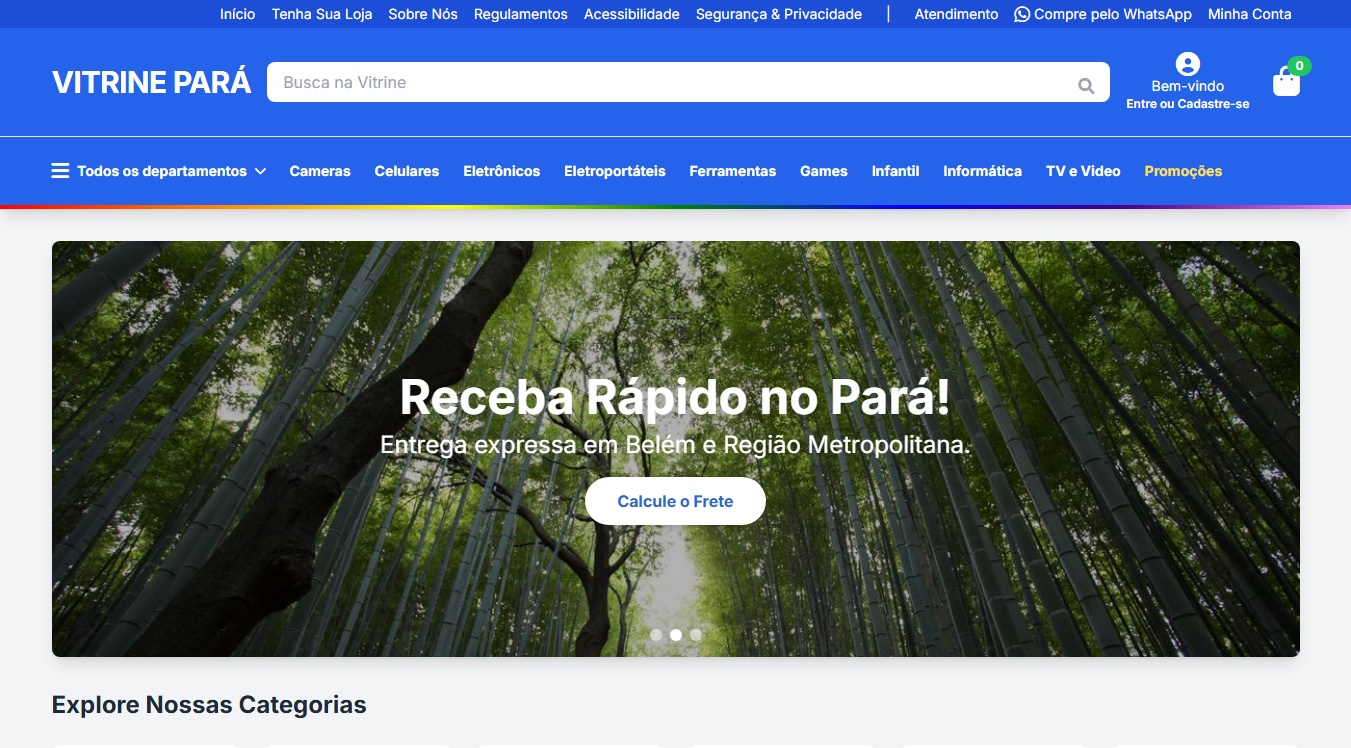Screen dimensions: 1351x748
Task: Open the Games category menu
Action: pyautogui.click(x=824, y=171)
